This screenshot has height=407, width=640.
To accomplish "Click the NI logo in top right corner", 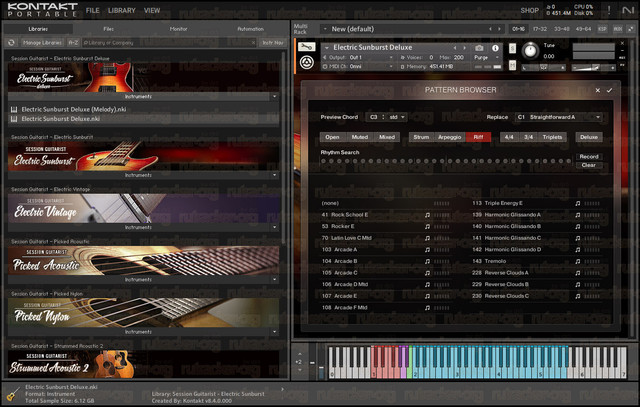I will [628, 10].
